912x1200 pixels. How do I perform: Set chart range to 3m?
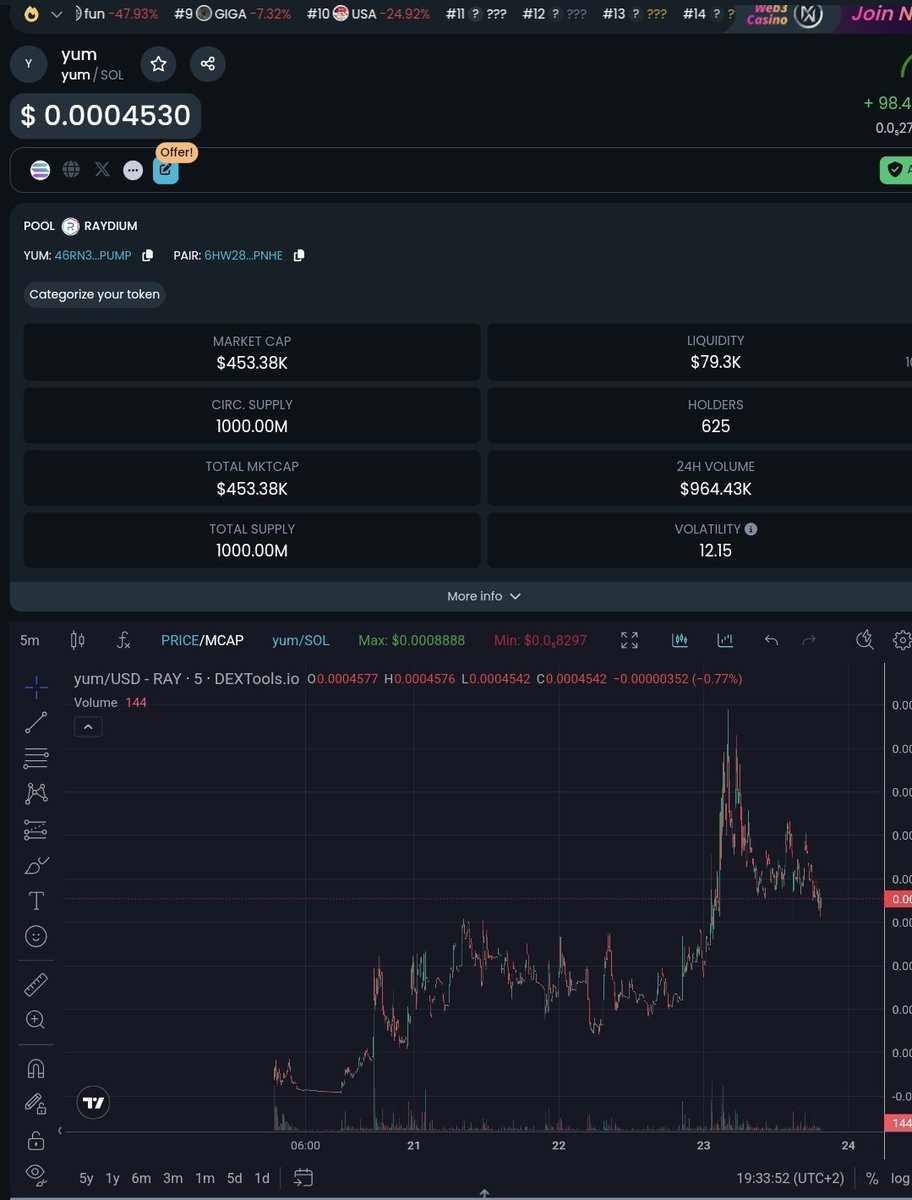click(x=173, y=1178)
